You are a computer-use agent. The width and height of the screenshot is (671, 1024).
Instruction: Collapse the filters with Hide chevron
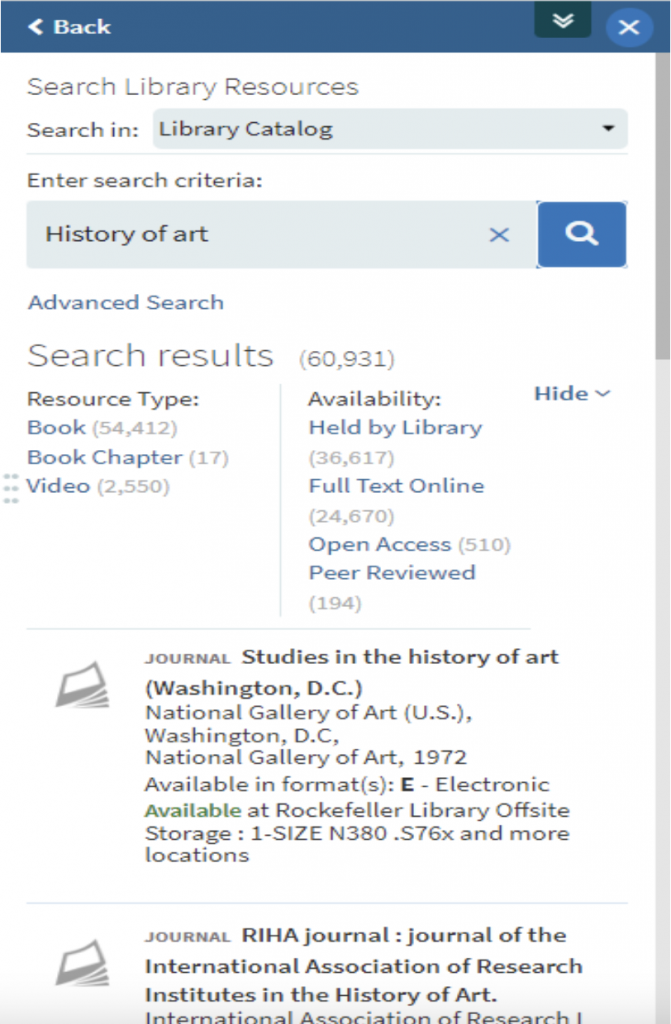(x=572, y=394)
